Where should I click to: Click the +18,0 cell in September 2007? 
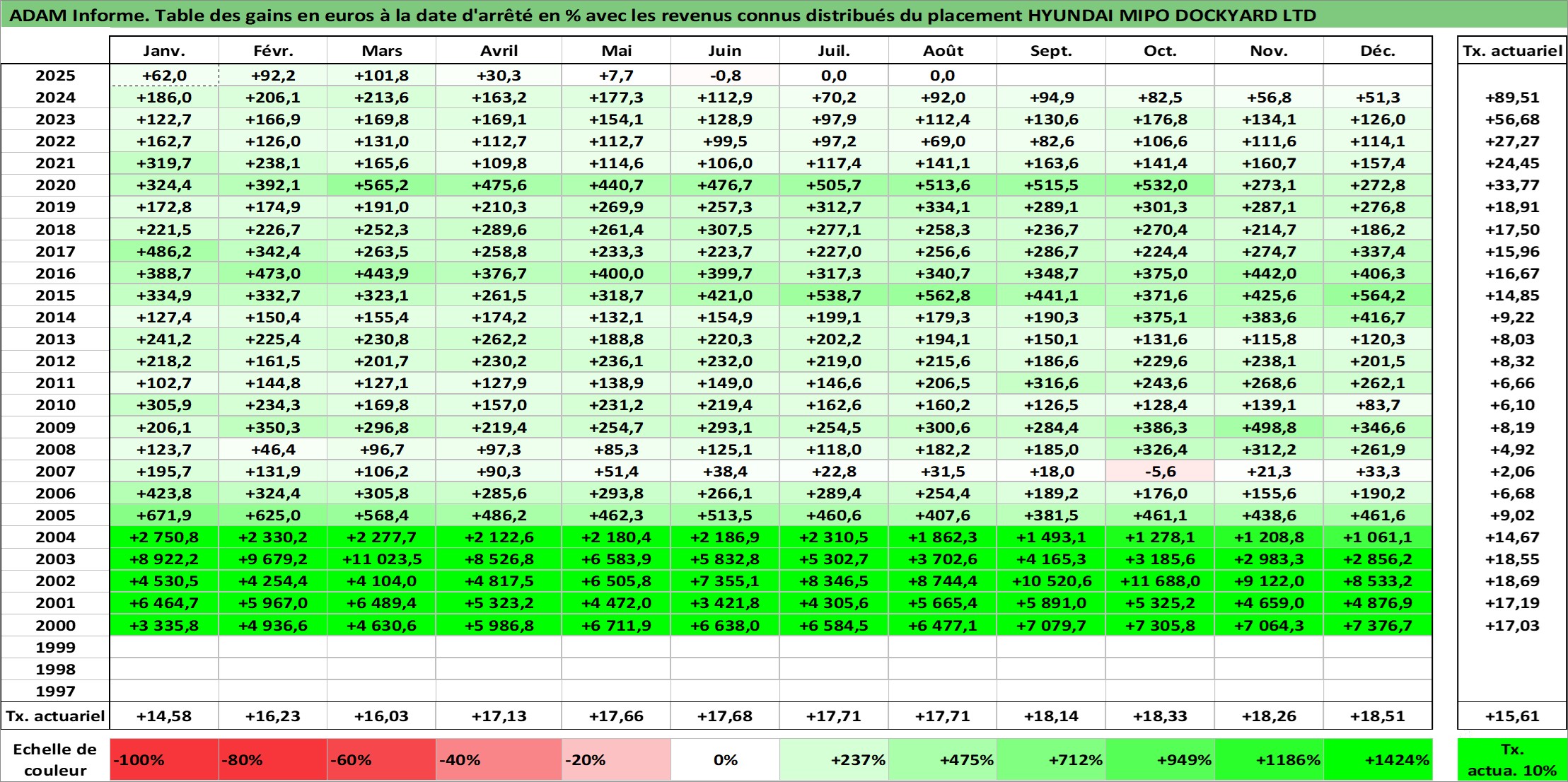pyautogui.click(x=1051, y=471)
